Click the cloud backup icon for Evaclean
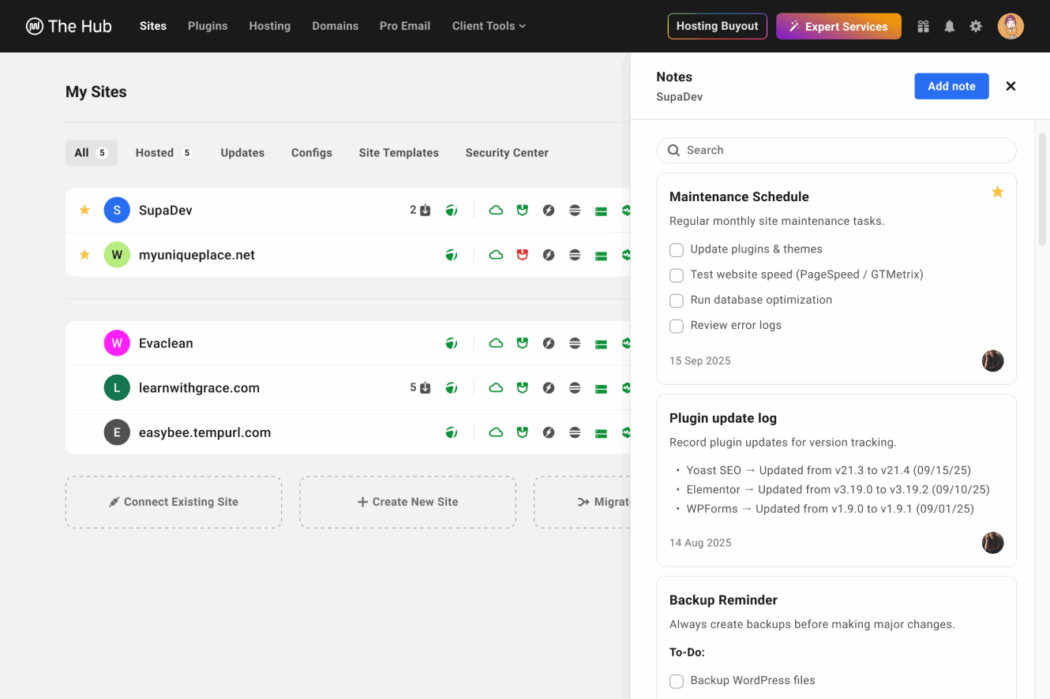Viewport: 1050px width, 699px height. tap(495, 343)
